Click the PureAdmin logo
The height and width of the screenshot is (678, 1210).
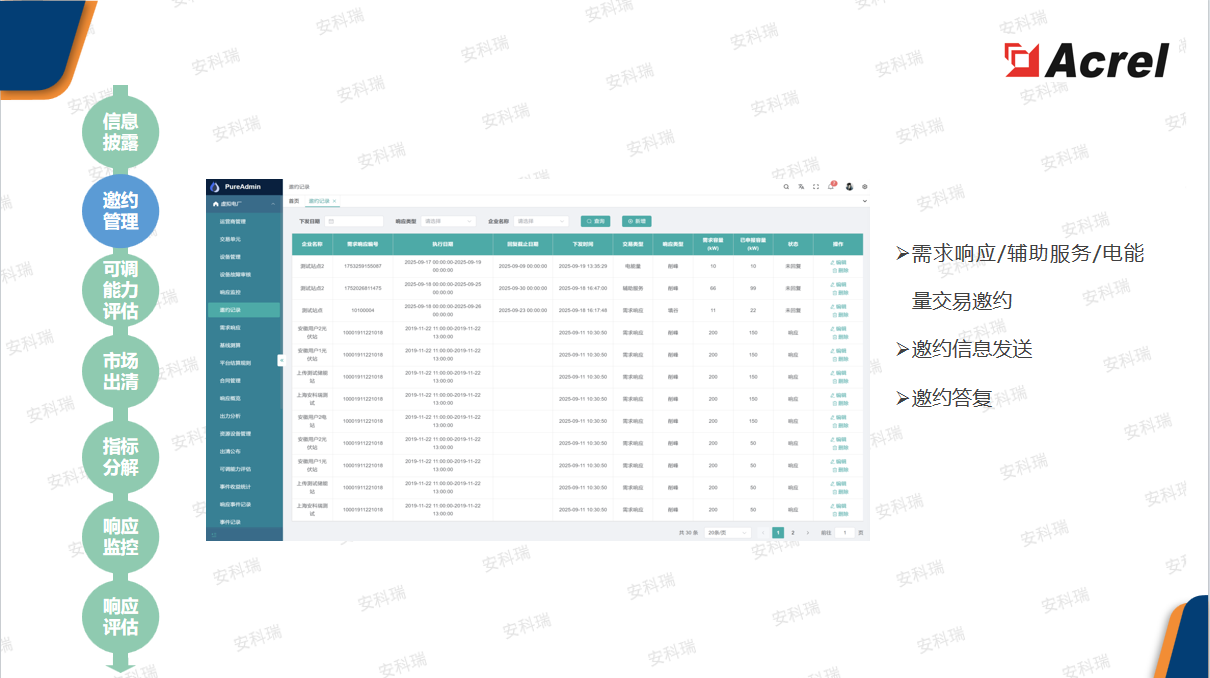(x=235, y=187)
